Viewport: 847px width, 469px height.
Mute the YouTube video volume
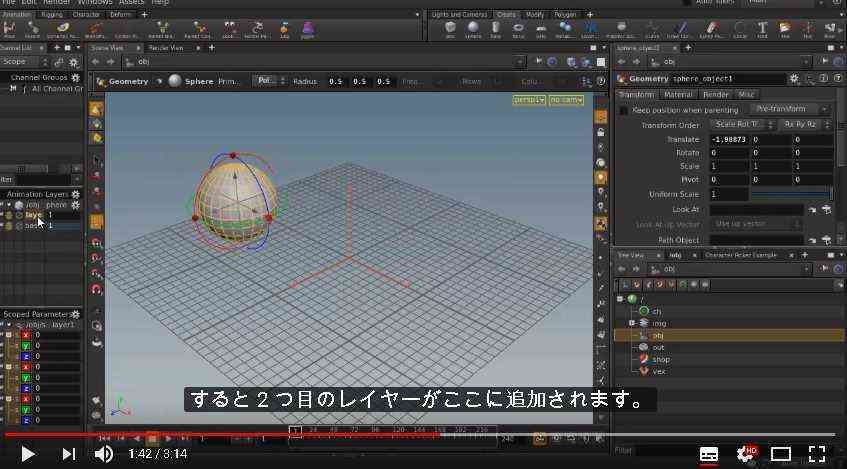tap(103, 454)
